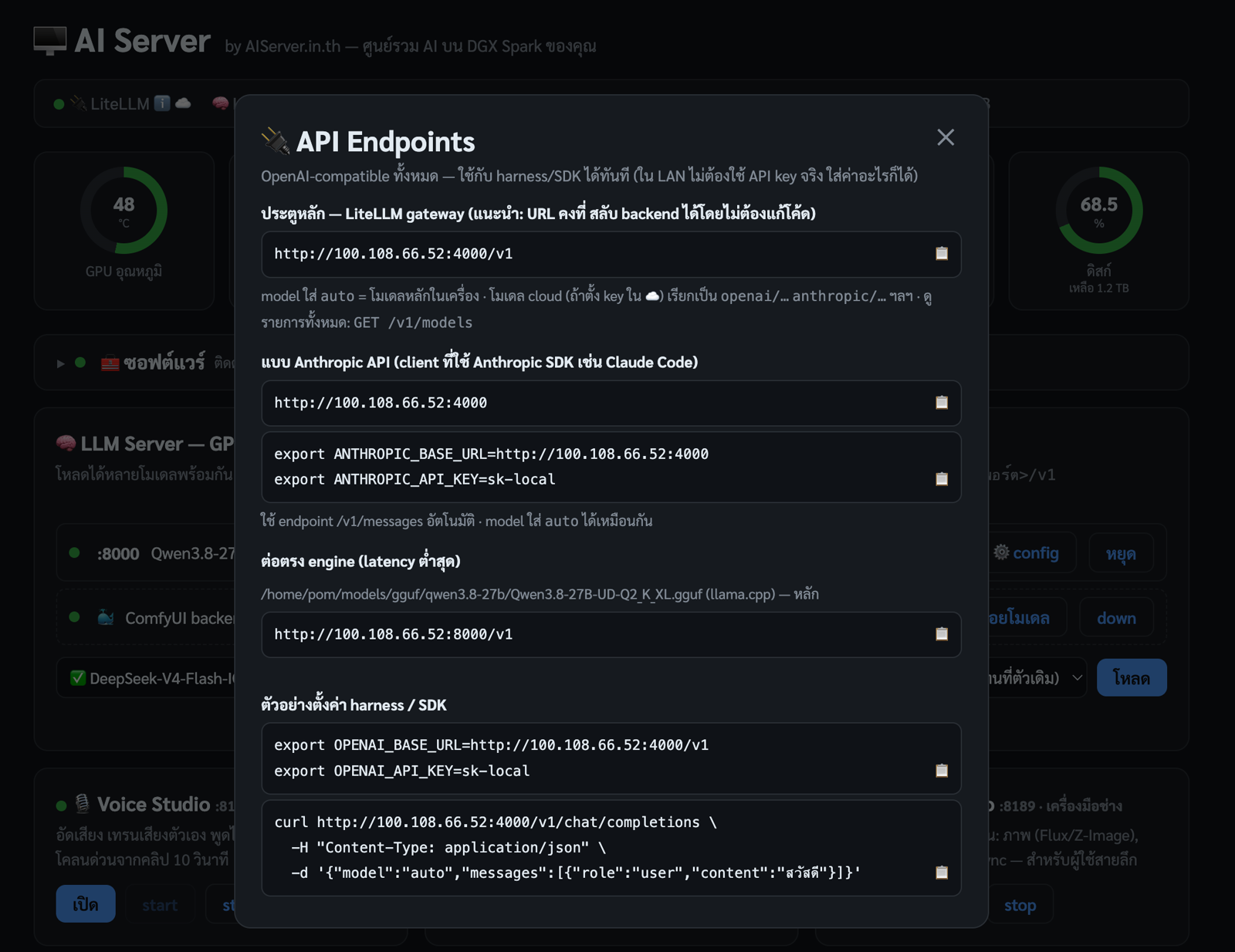This screenshot has width=1235, height=952.
Task: Click the DeepSeek-V4-Flash model entry
Action: coord(161,678)
